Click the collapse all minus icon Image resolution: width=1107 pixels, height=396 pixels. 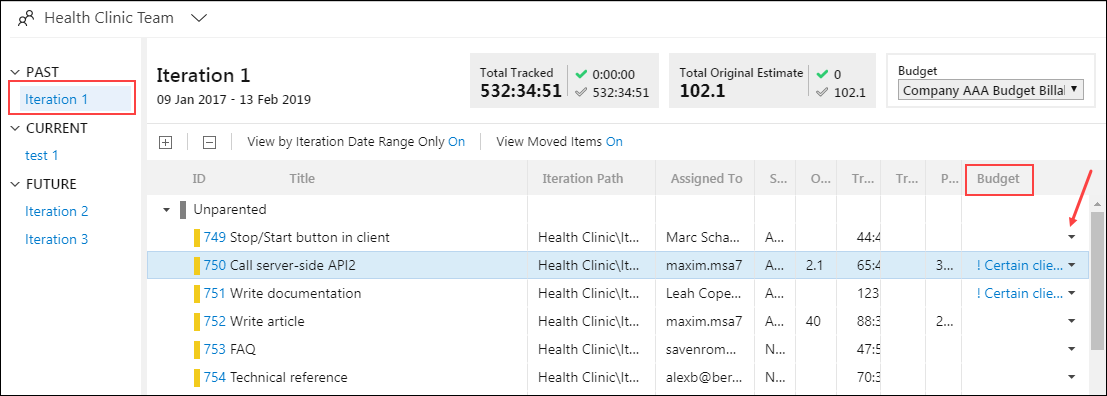point(209,142)
